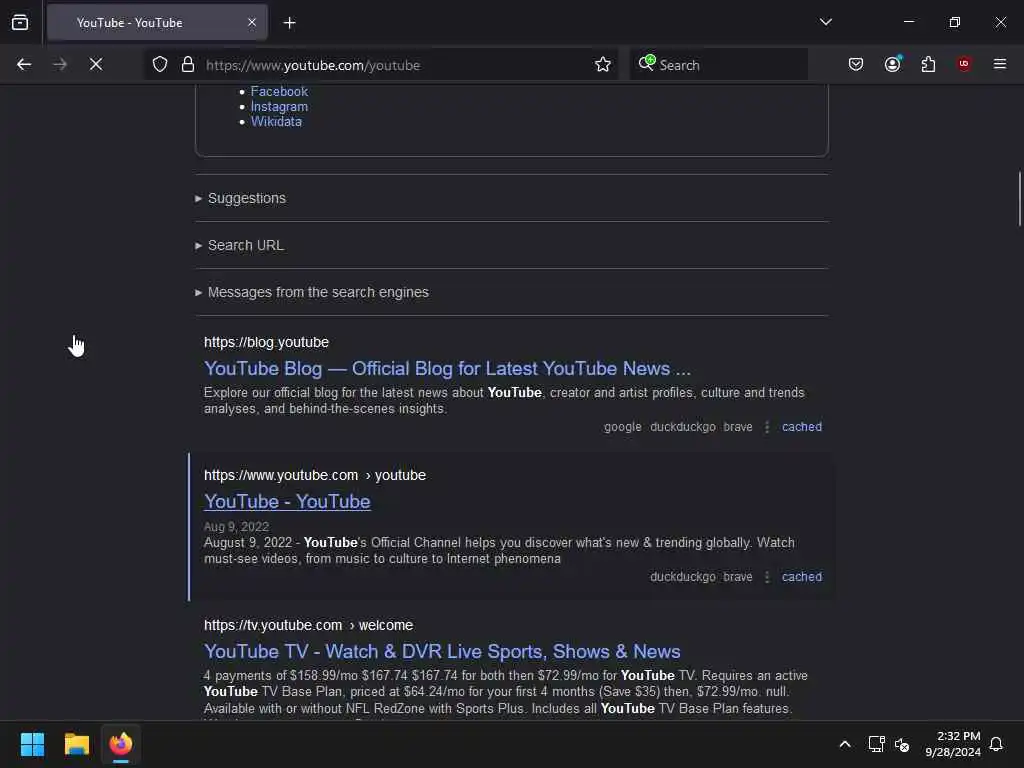Open the Firefox account icon
1024x768 pixels.
[892, 65]
